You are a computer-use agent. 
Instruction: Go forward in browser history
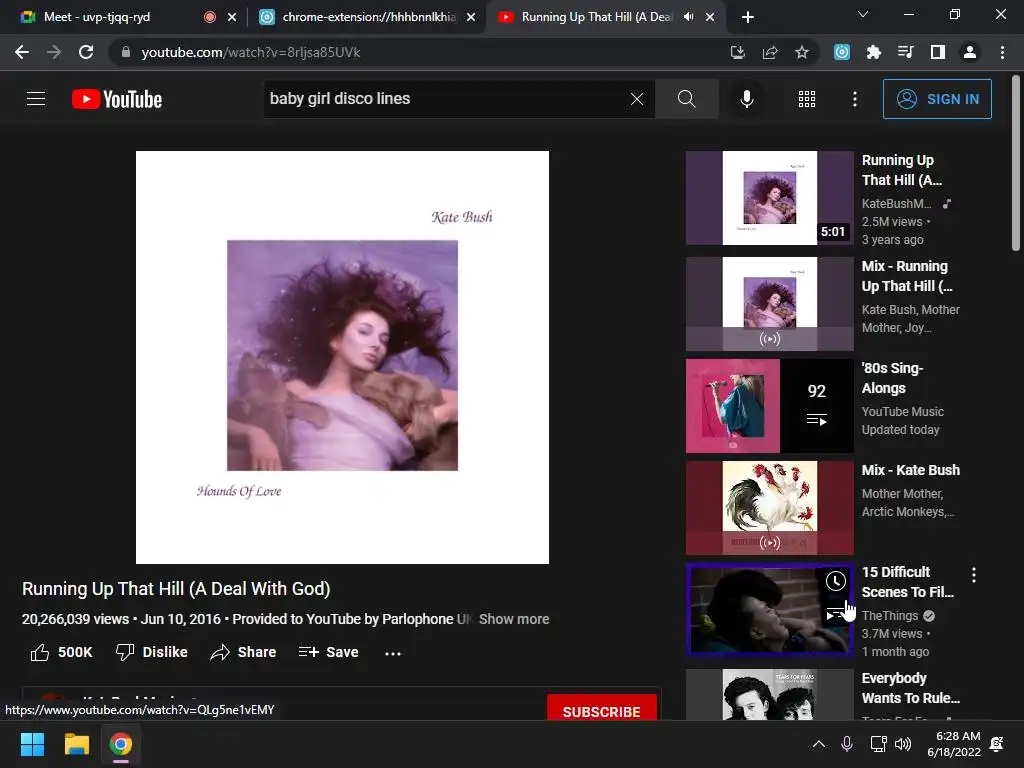[x=54, y=52]
